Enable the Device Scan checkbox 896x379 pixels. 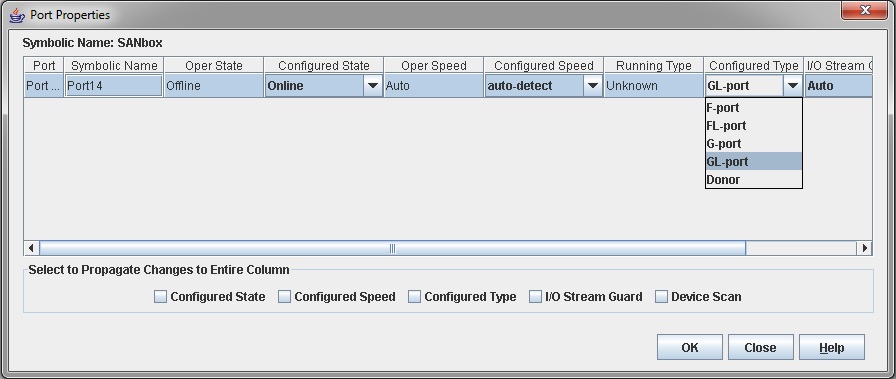tap(661, 297)
